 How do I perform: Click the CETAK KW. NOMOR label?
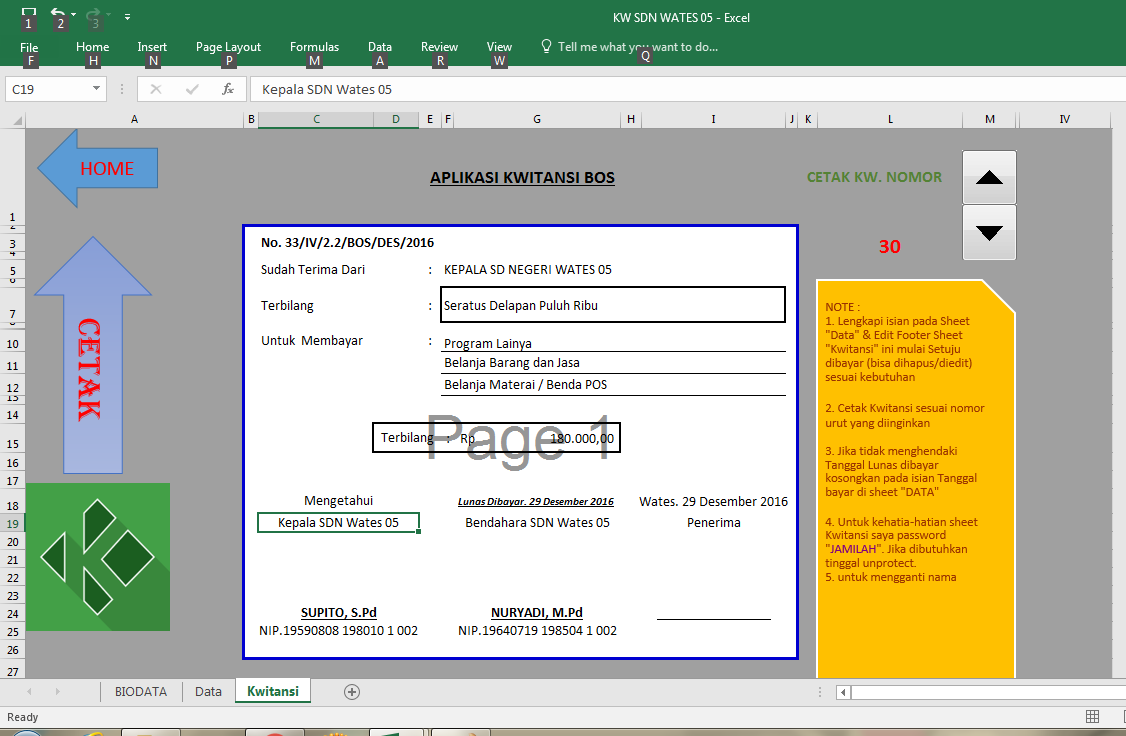(x=874, y=177)
